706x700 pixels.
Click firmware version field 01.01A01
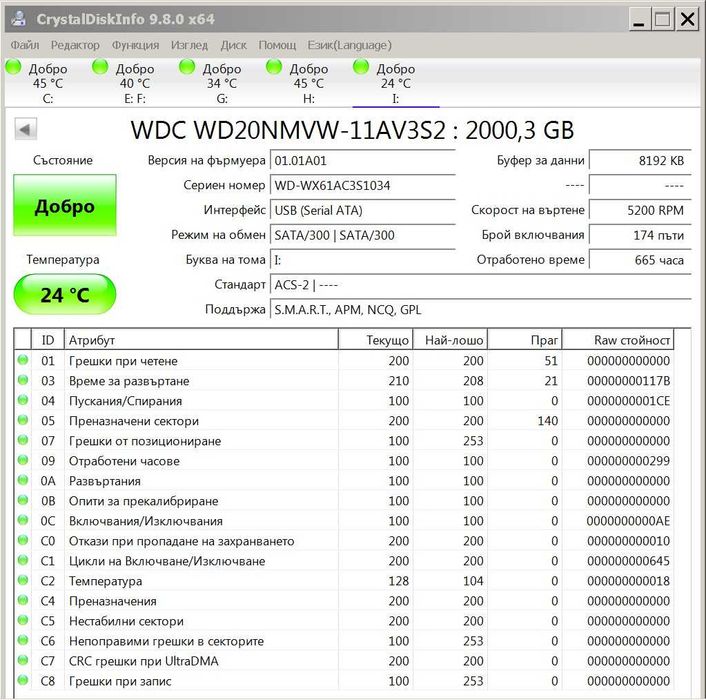pyautogui.click(x=363, y=161)
